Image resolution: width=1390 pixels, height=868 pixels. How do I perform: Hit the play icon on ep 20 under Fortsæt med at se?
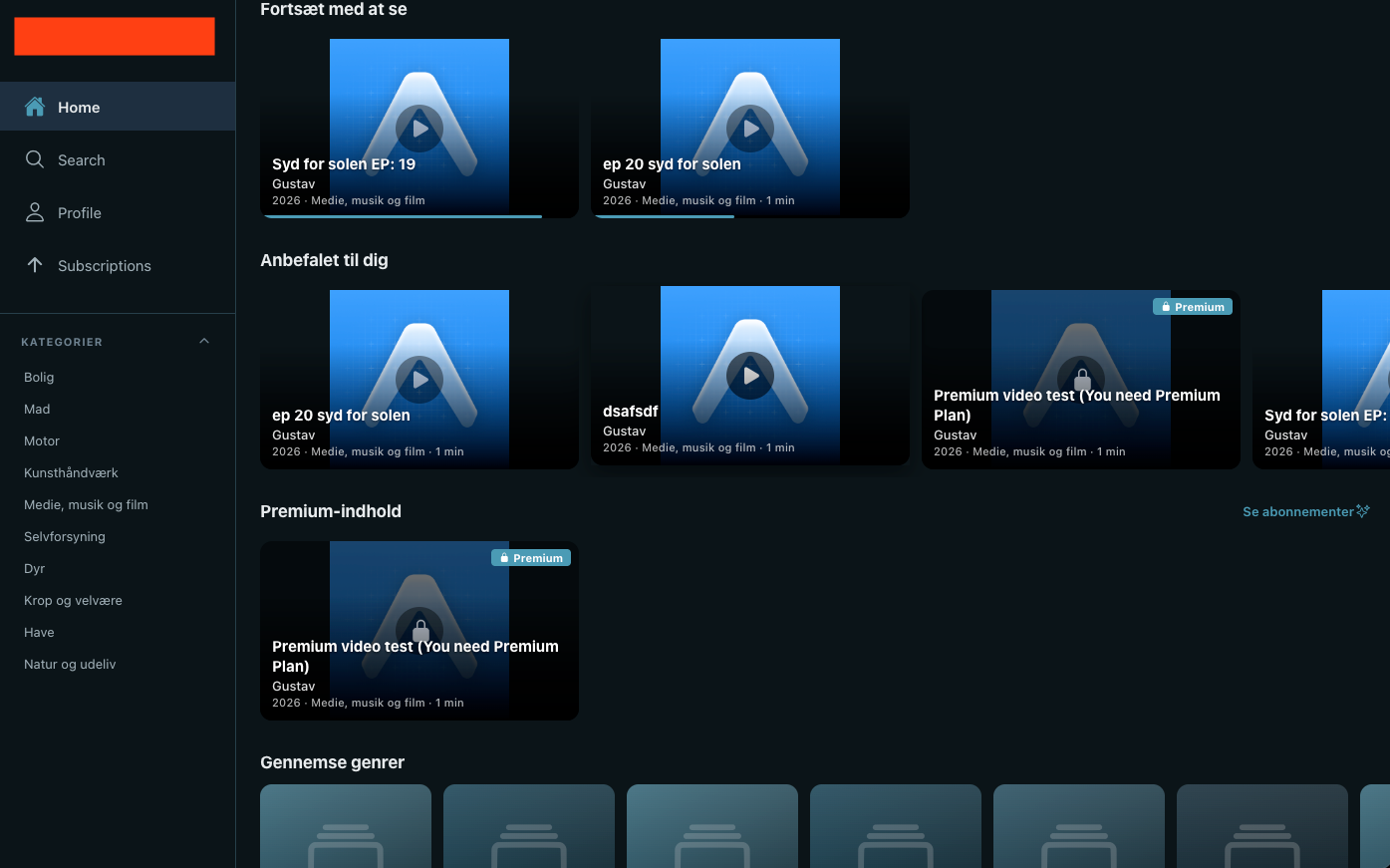click(750, 129)
